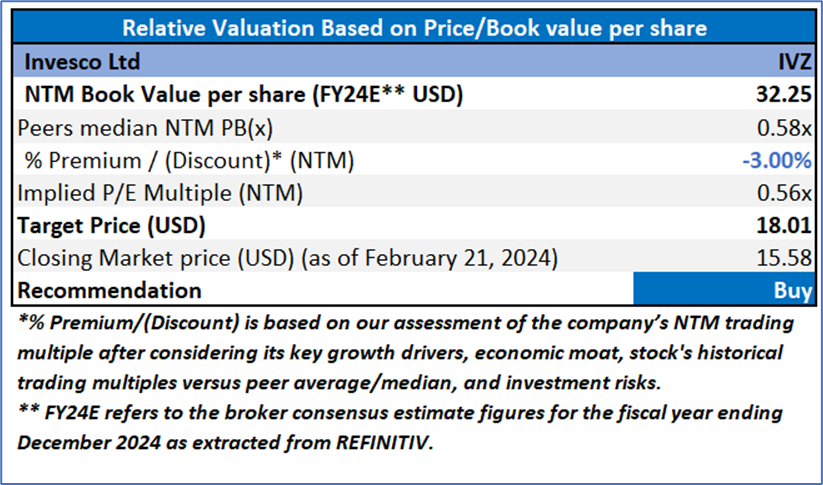Click the 18.01 target price value
Viewport: 823px width, 485px height.
[784, 225]
